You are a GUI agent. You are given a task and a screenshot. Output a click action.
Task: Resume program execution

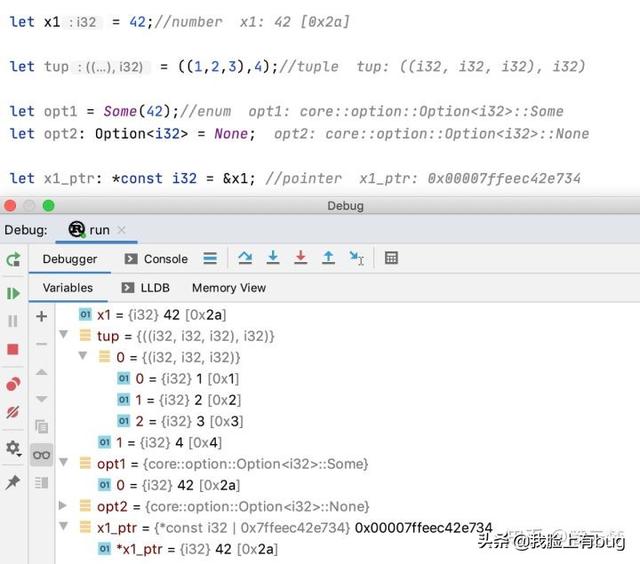coord(13,293)
